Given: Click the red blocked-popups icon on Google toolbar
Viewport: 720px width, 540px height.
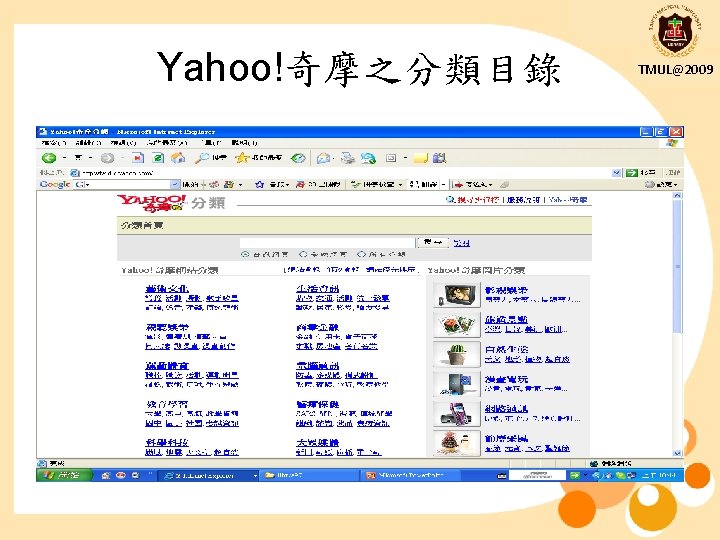Looking at the screenshot, I should (x=300, y=185).
